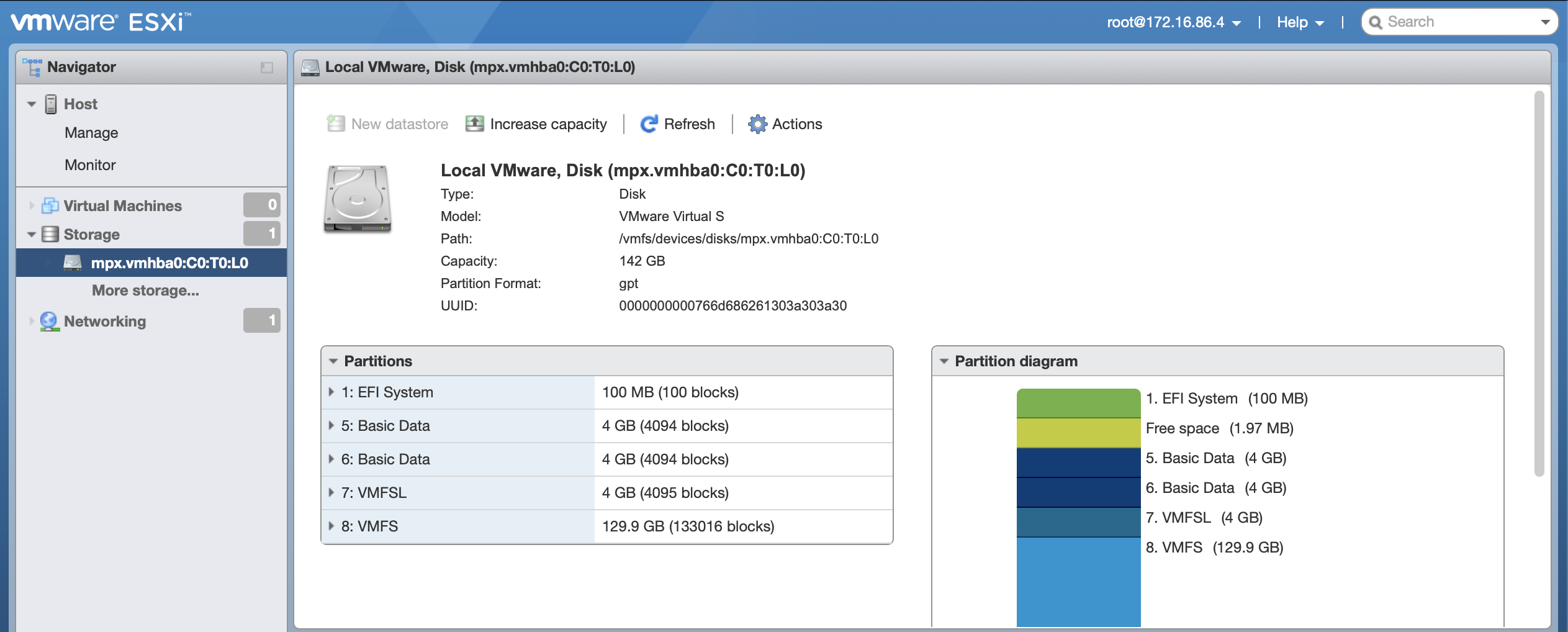The width and height of the screenshot is (1568, 632).
Task: Expand the 6: Basic Data partition row
Action: (331, 459)
